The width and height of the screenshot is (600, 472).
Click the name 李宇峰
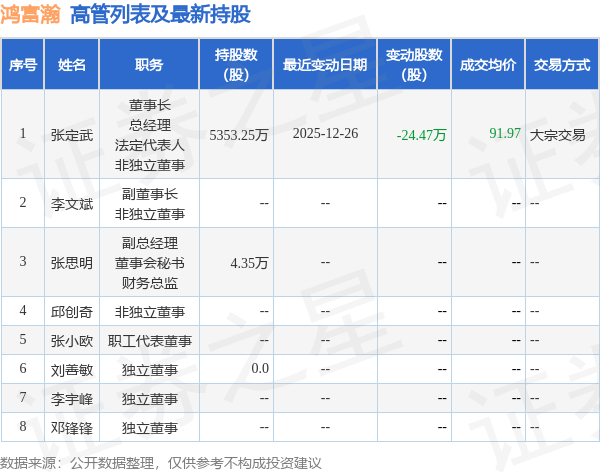[x=72, y=399]
